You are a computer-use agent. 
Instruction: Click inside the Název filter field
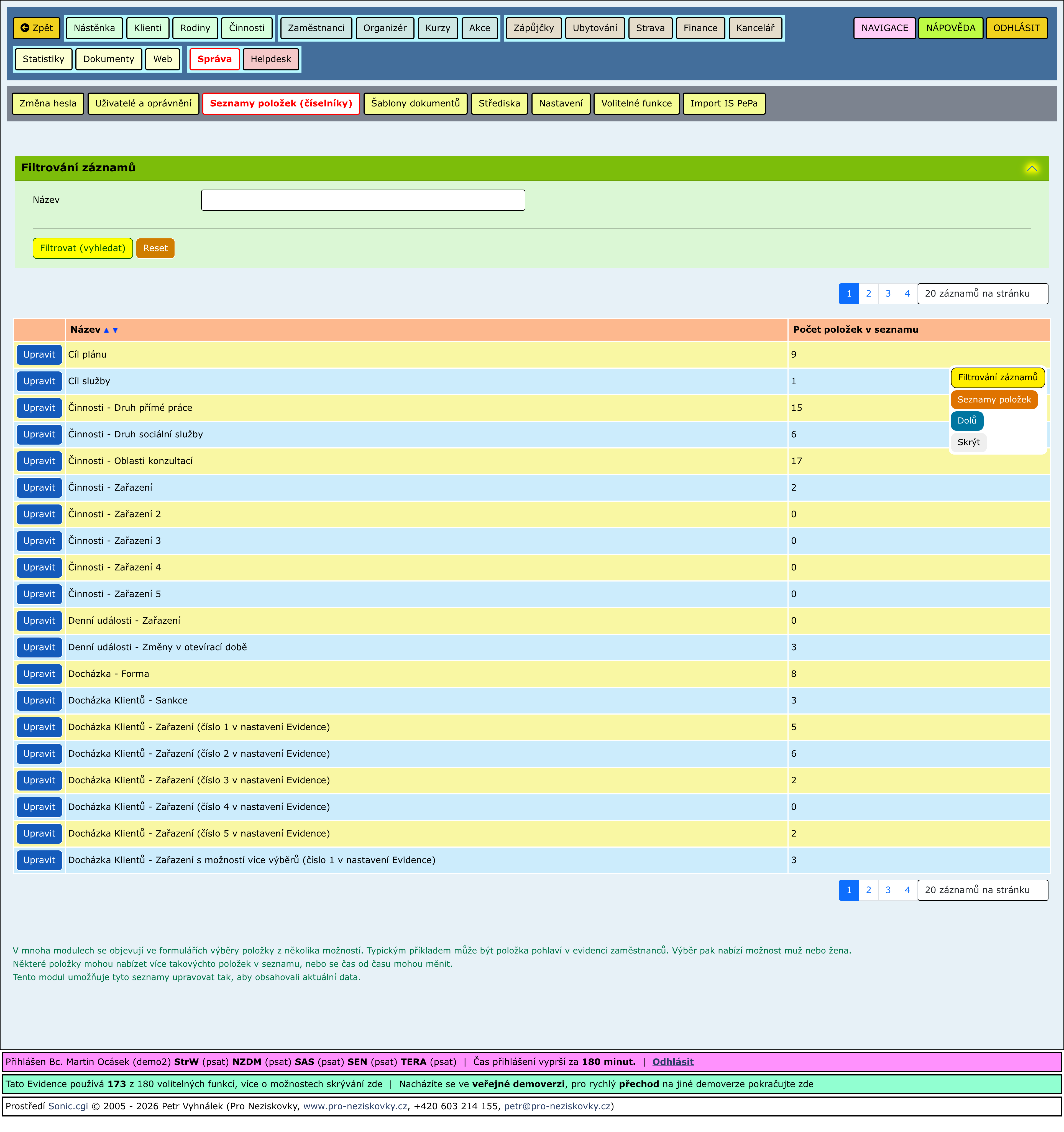point(363,200)
